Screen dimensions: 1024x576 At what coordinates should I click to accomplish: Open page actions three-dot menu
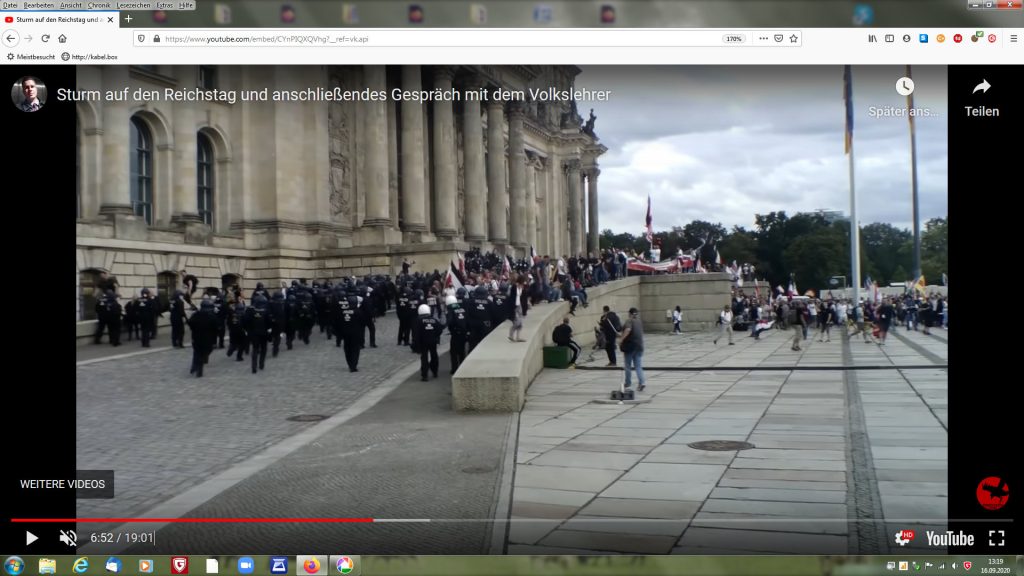pos(761,38)
